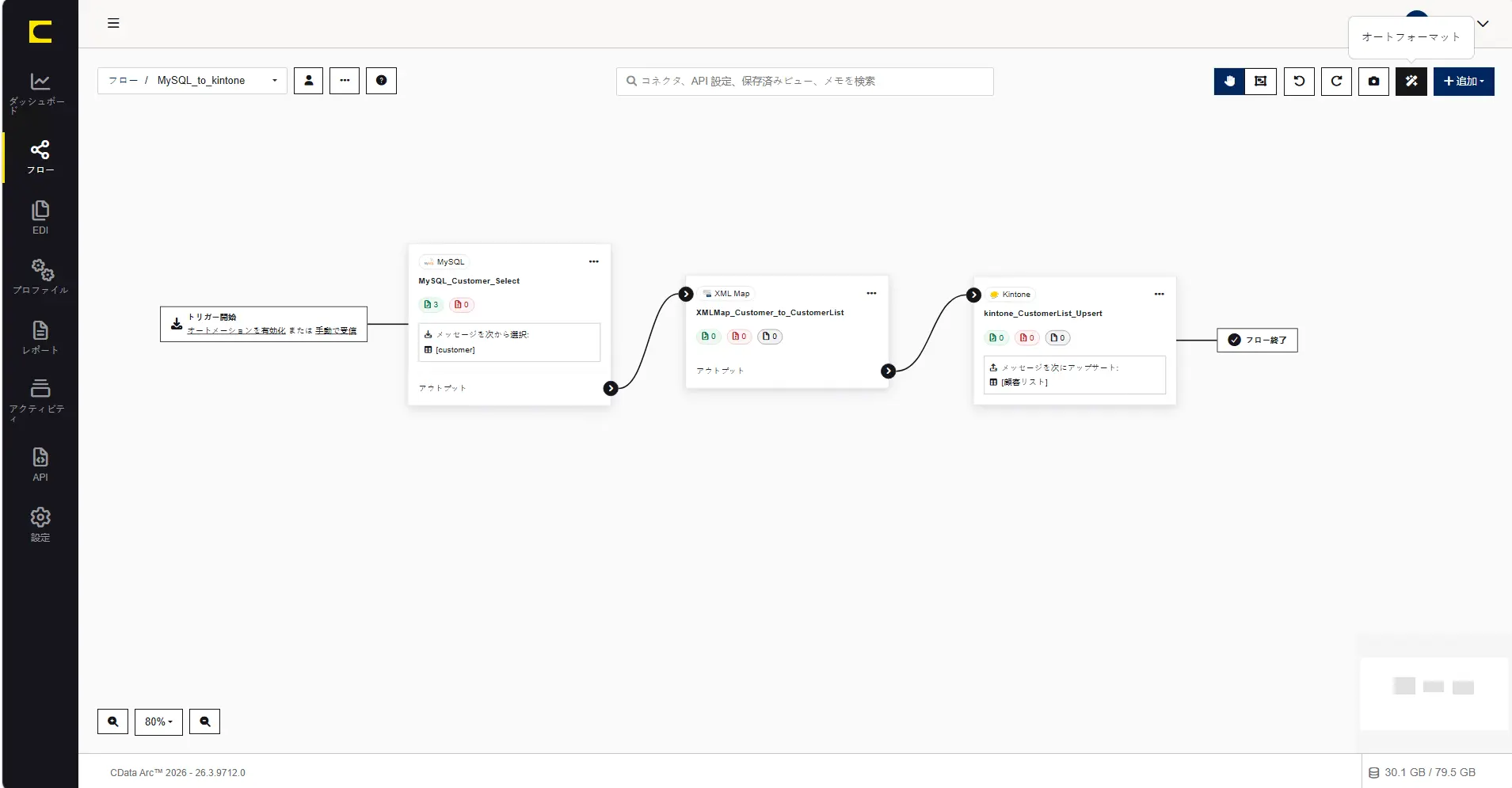Image resolution: width=1512 pixels, height=788 pixels.
Task: Click the zoom in magnifier button
Action: (x=112, y=721)
